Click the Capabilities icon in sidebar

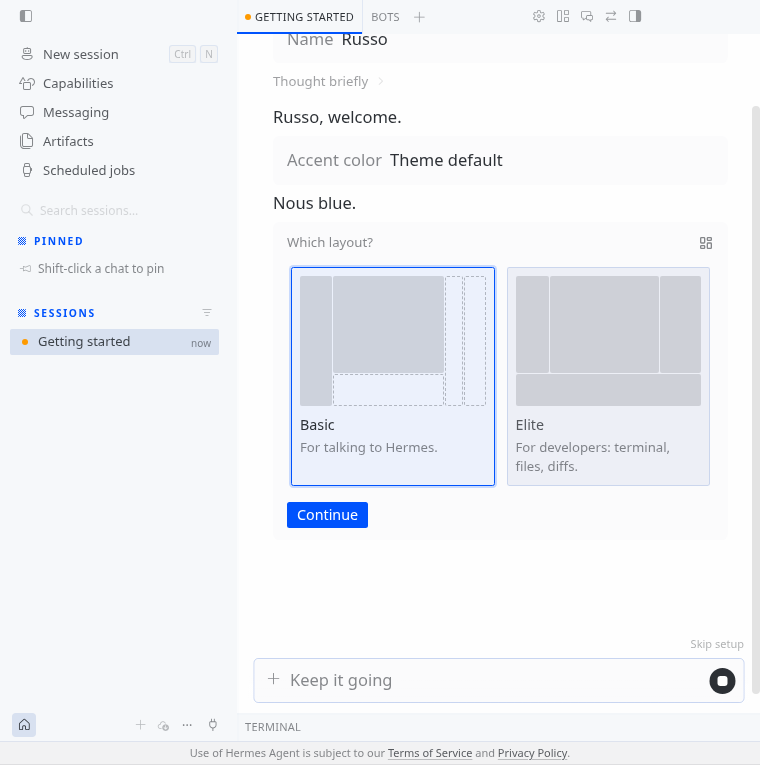(x=27, y=83)
